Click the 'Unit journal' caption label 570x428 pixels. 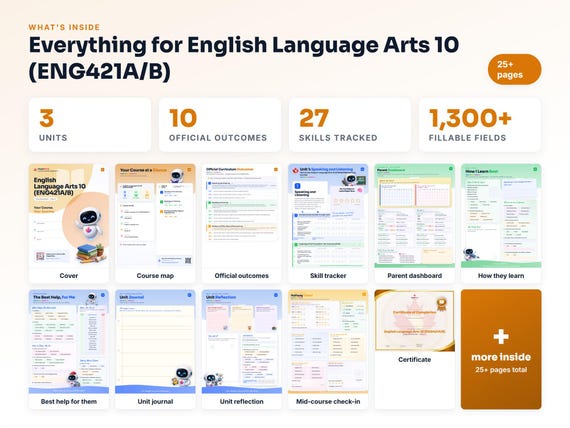(x=155, y=401)
